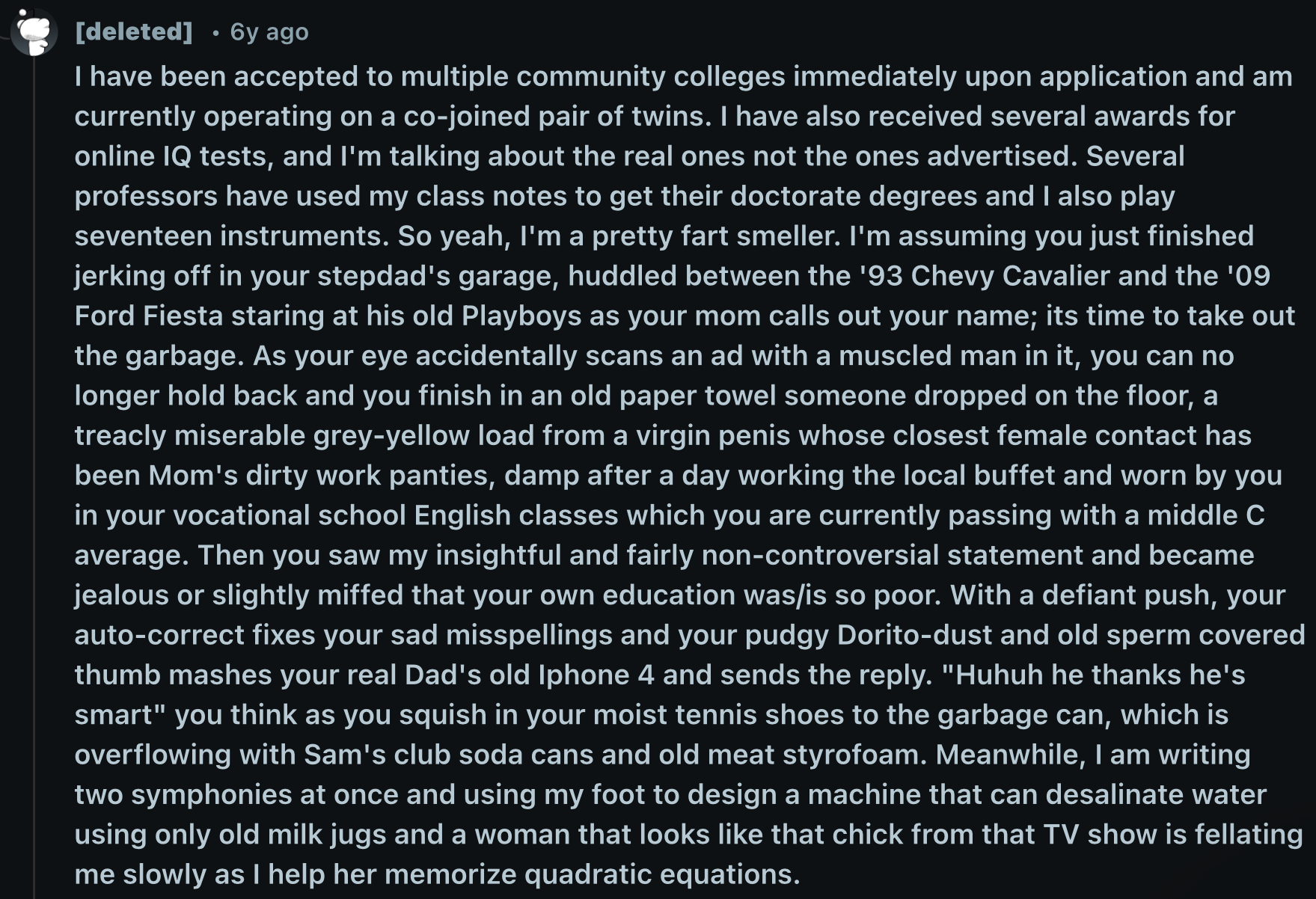Click the deleted user's avatar icon
This screenshot has width=1316, height=899.
point(34,31)
